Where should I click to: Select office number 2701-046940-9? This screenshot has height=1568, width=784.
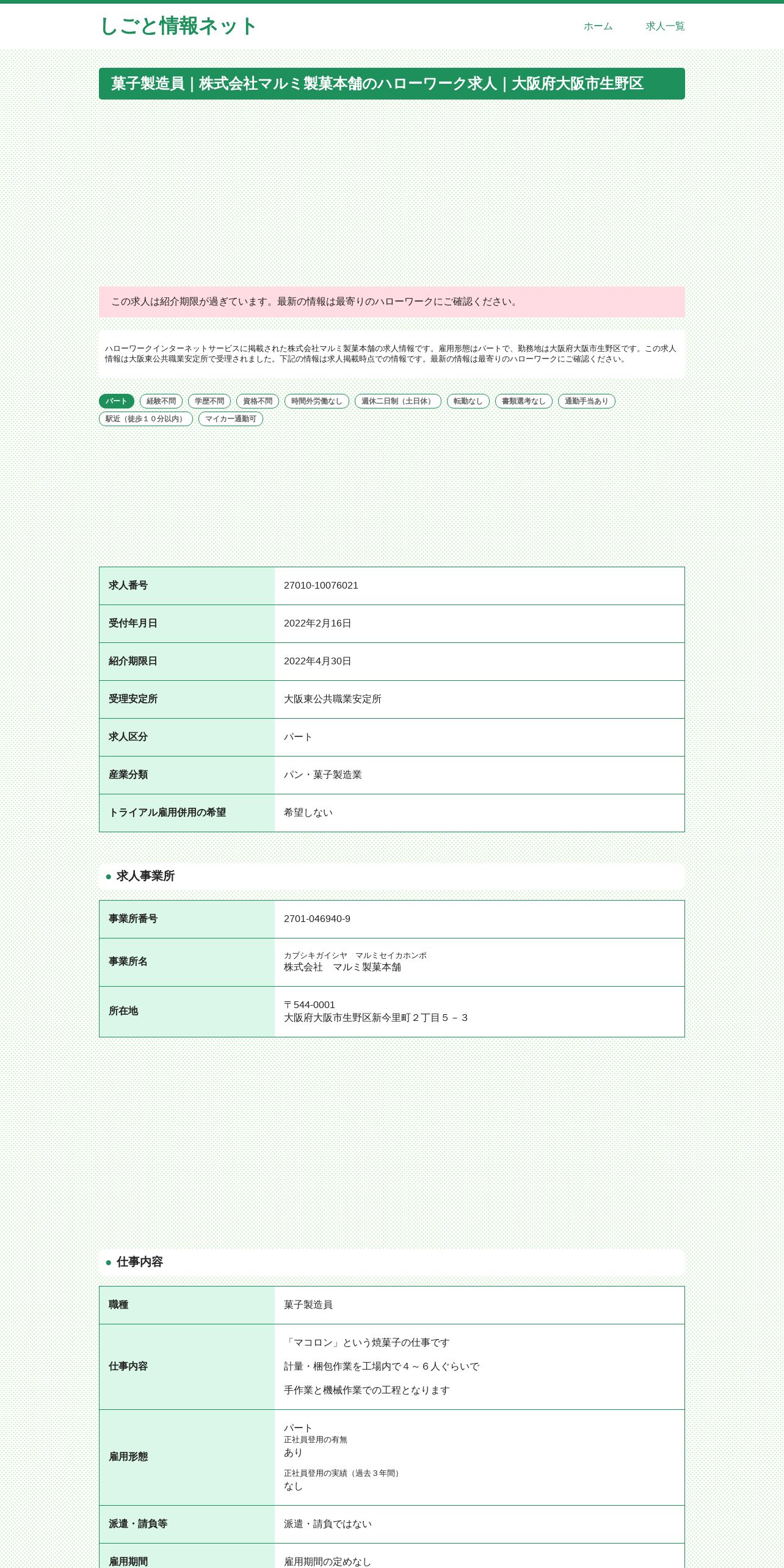click(x=317, y=919)
